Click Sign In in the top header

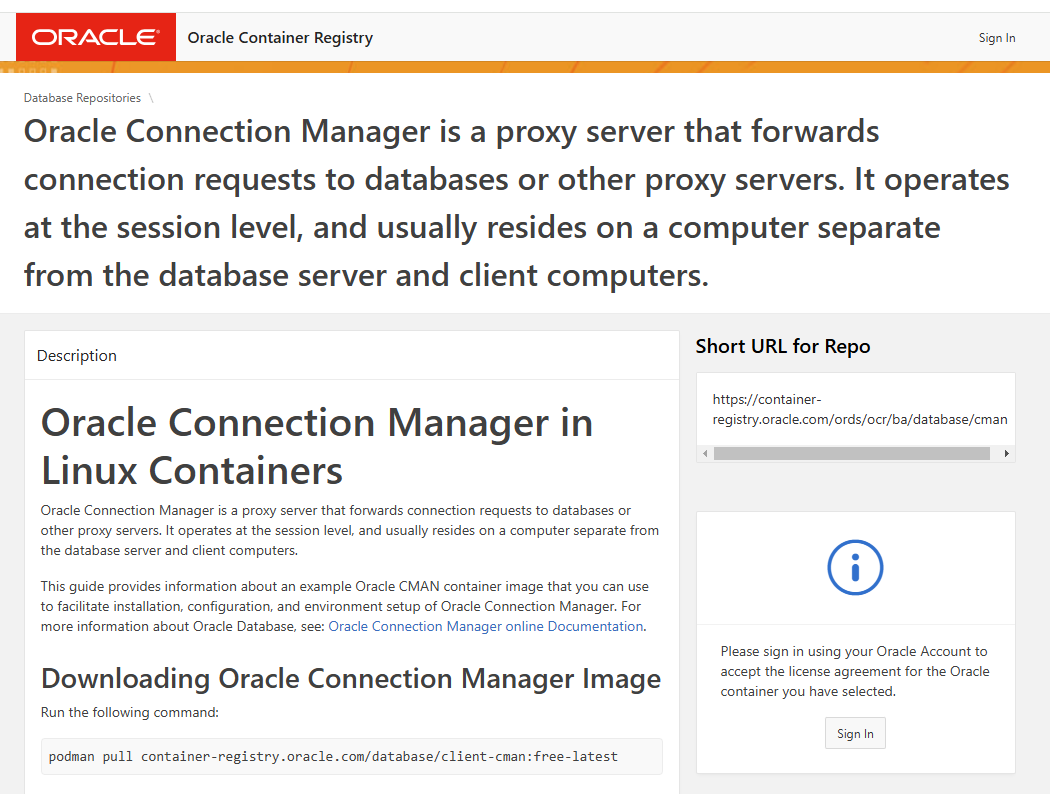click(996, 38)
